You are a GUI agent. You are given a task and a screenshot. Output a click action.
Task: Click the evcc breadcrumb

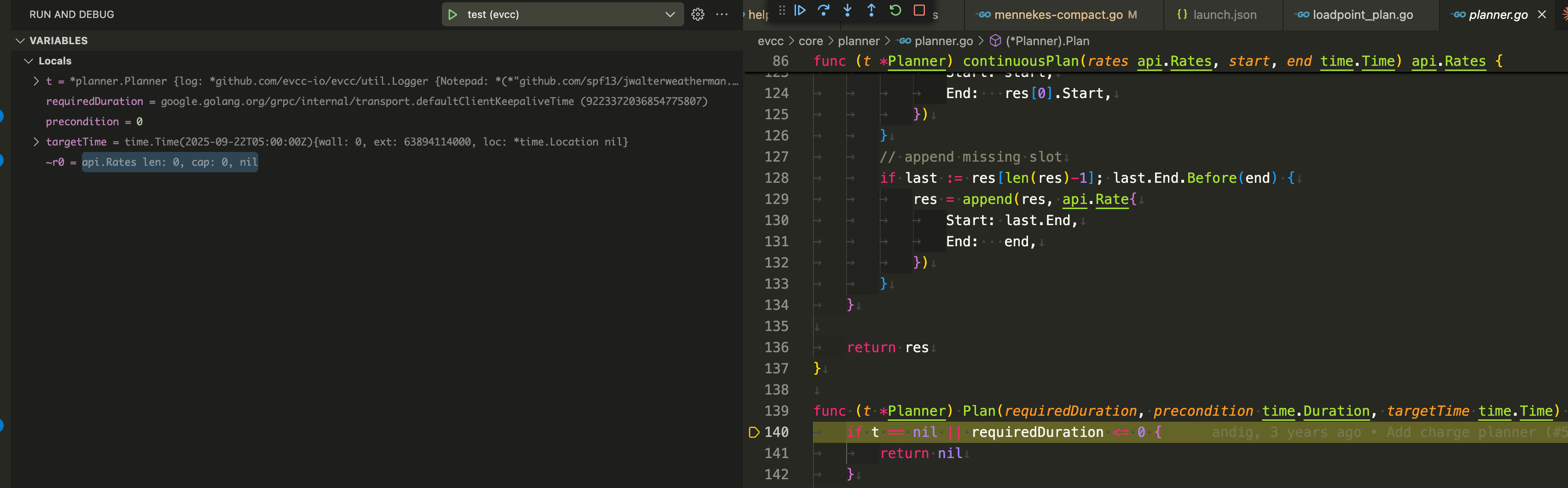pos(771,41)
